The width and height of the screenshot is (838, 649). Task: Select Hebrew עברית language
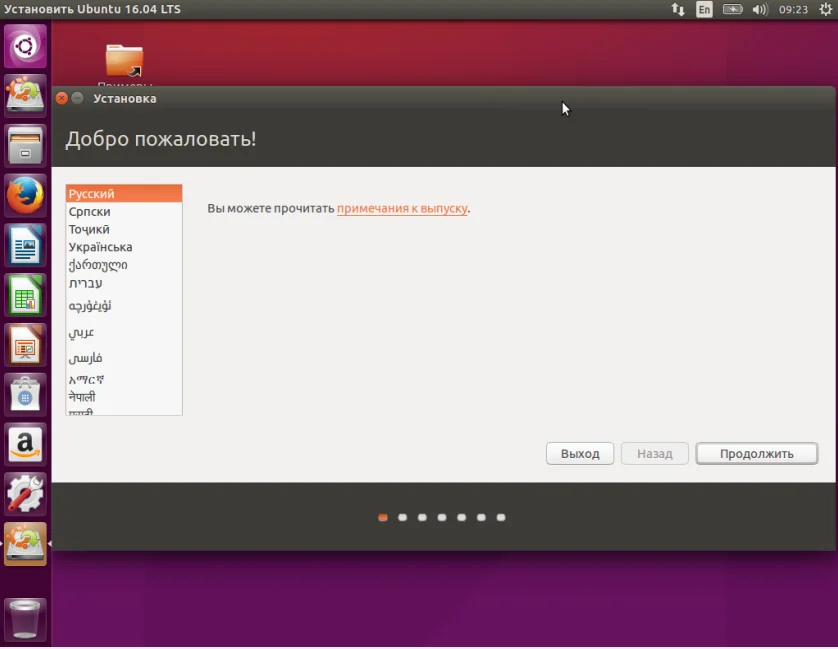click(x=124, y=283)
